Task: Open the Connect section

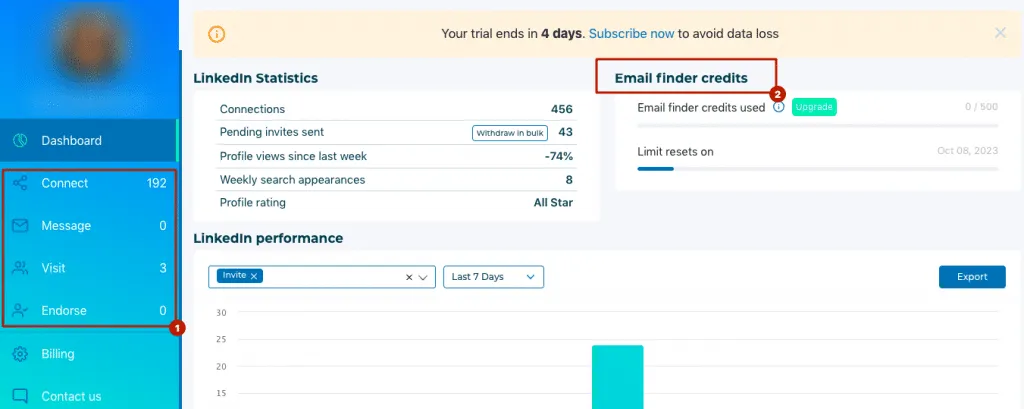Action: pyautogui.click(x=89, y=183)
